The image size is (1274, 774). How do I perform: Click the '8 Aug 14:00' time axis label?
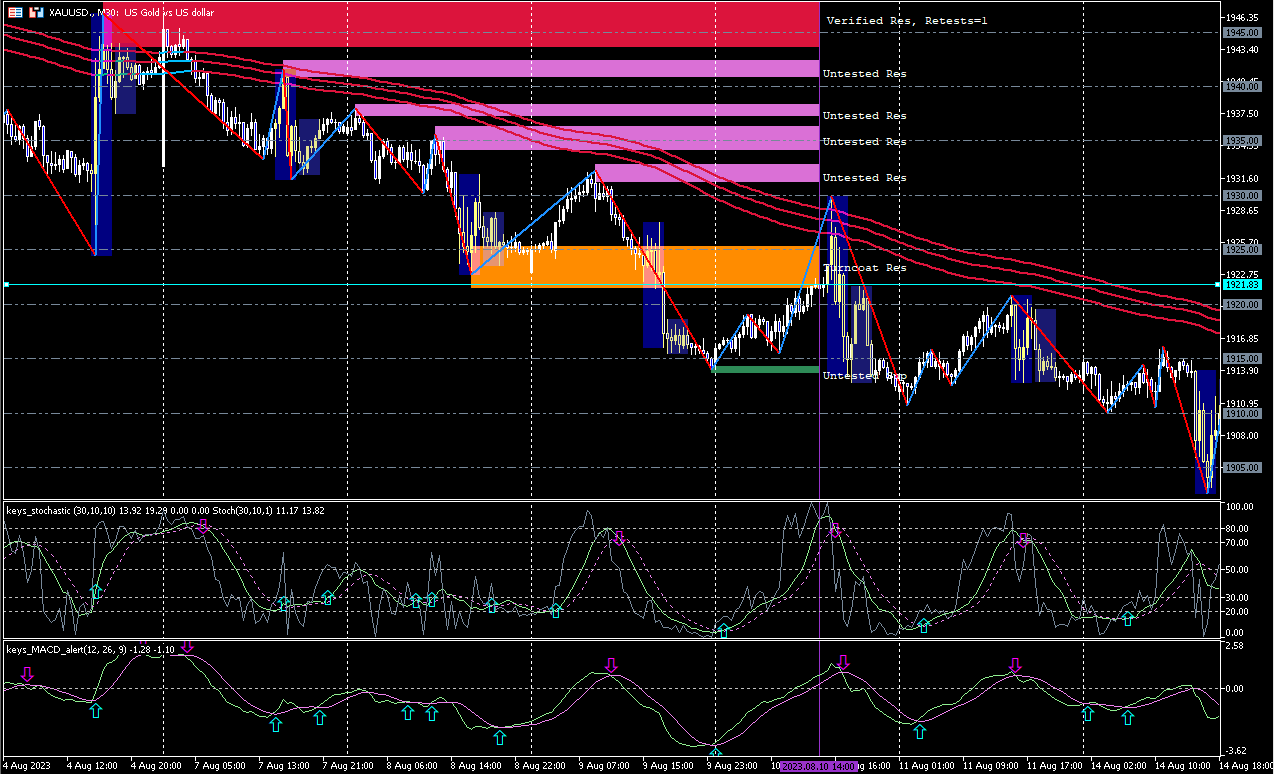click(474, 766)
